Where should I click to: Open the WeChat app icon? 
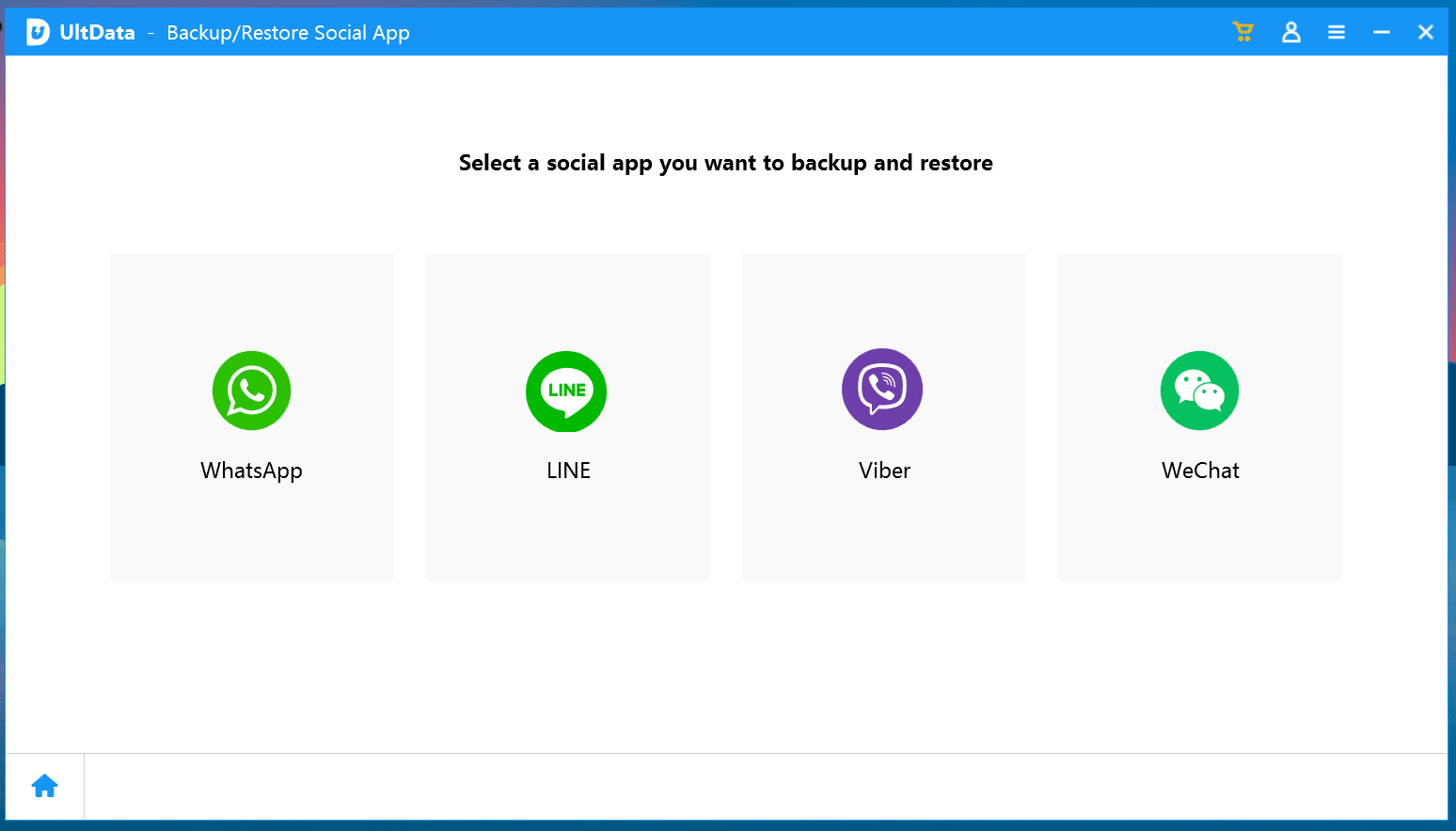tap(1199, 391)
